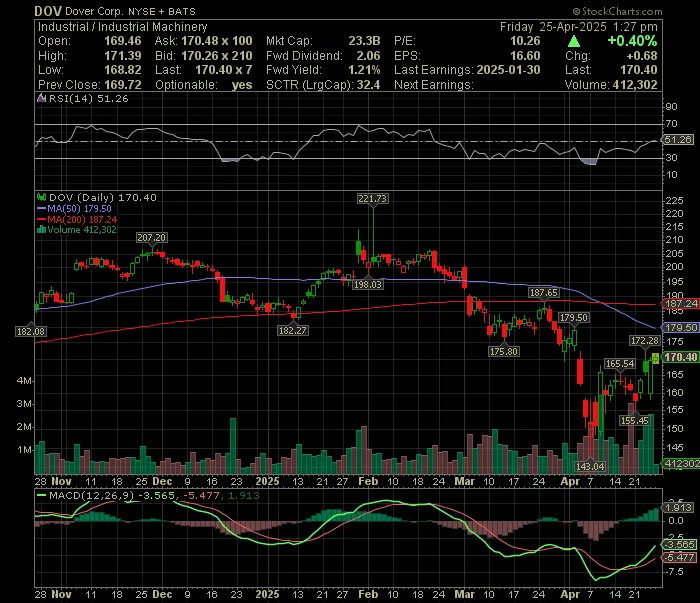Click the SCTR (LrgCap) 32.4 value
The width and height of the screenshot is (700, 603).
(x=368, y=85)
